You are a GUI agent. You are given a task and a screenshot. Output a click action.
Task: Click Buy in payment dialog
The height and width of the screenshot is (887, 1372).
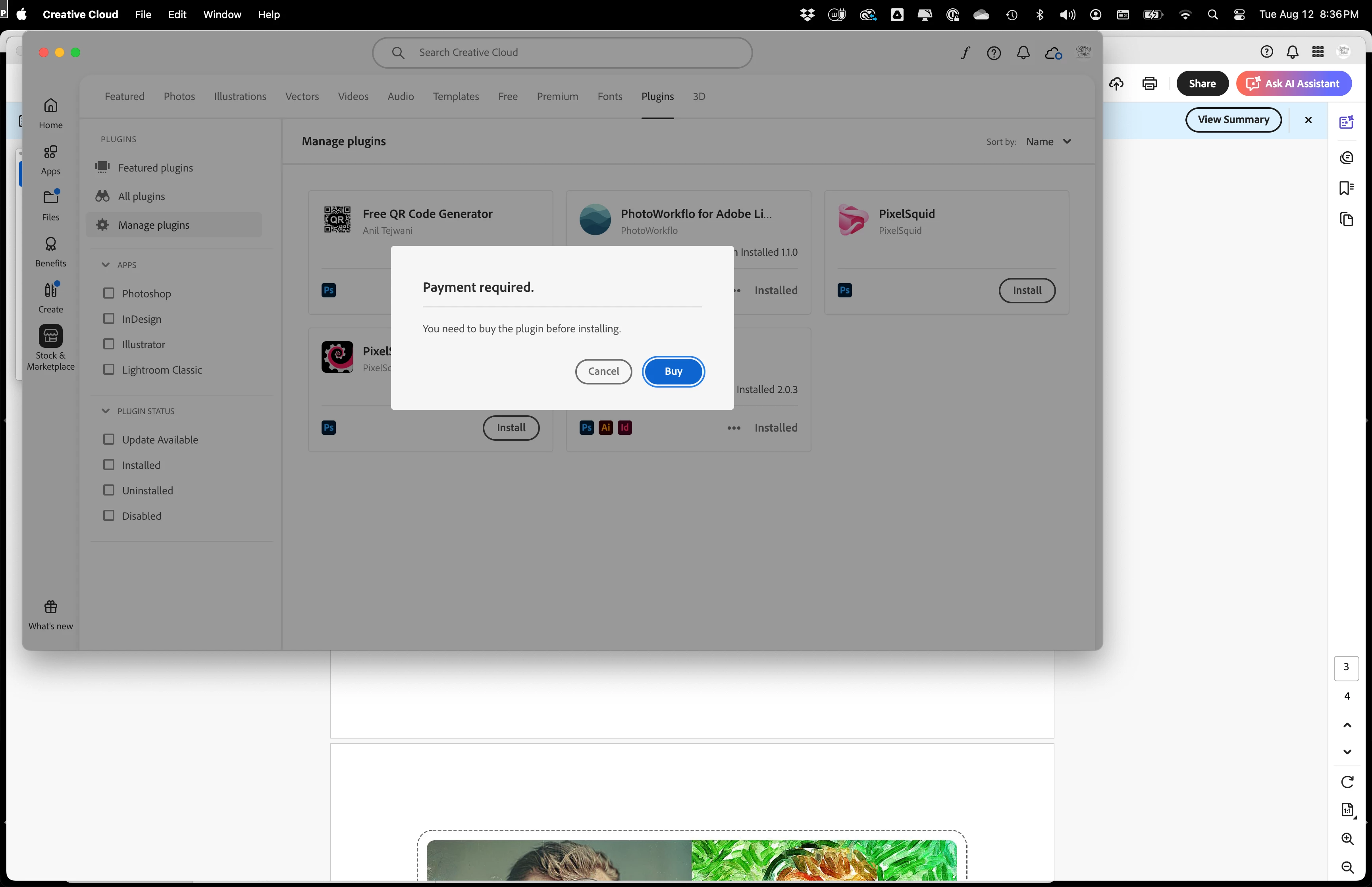(673, 372)
